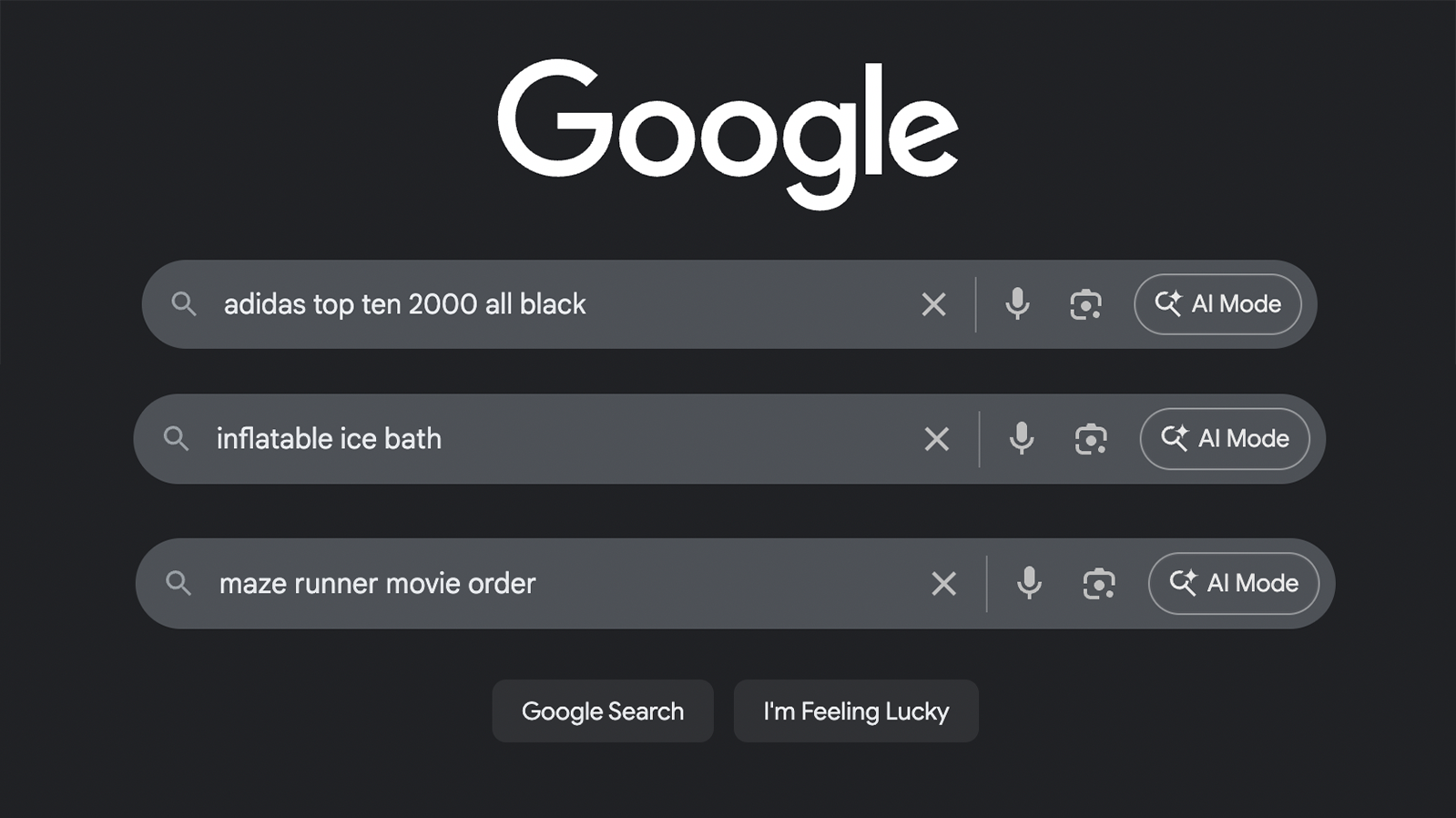Click magnifier icon beside adidas query
This screenshot has height=818, width=1456.
pyautogui.click(x=184, y=304)
